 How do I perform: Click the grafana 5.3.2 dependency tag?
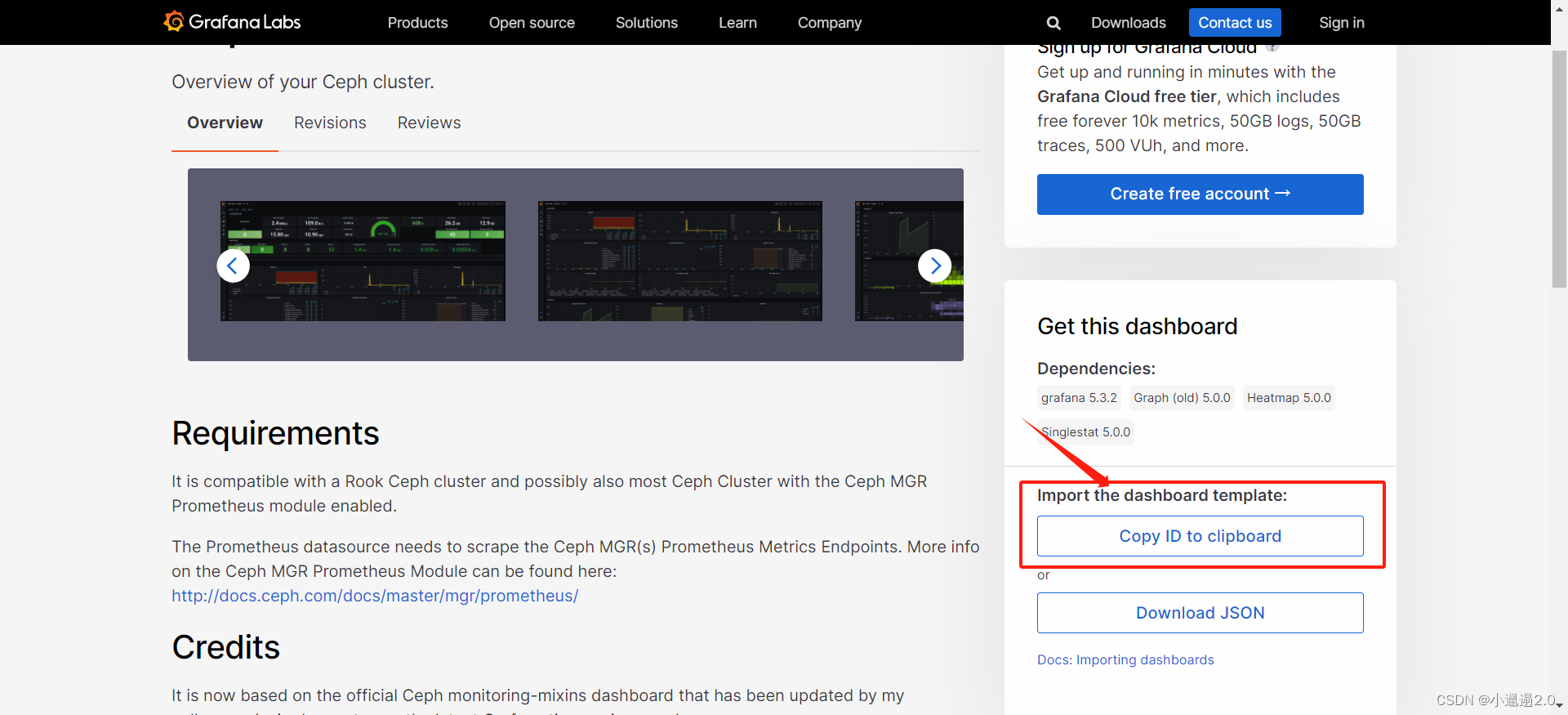[x=1079, y=398]
